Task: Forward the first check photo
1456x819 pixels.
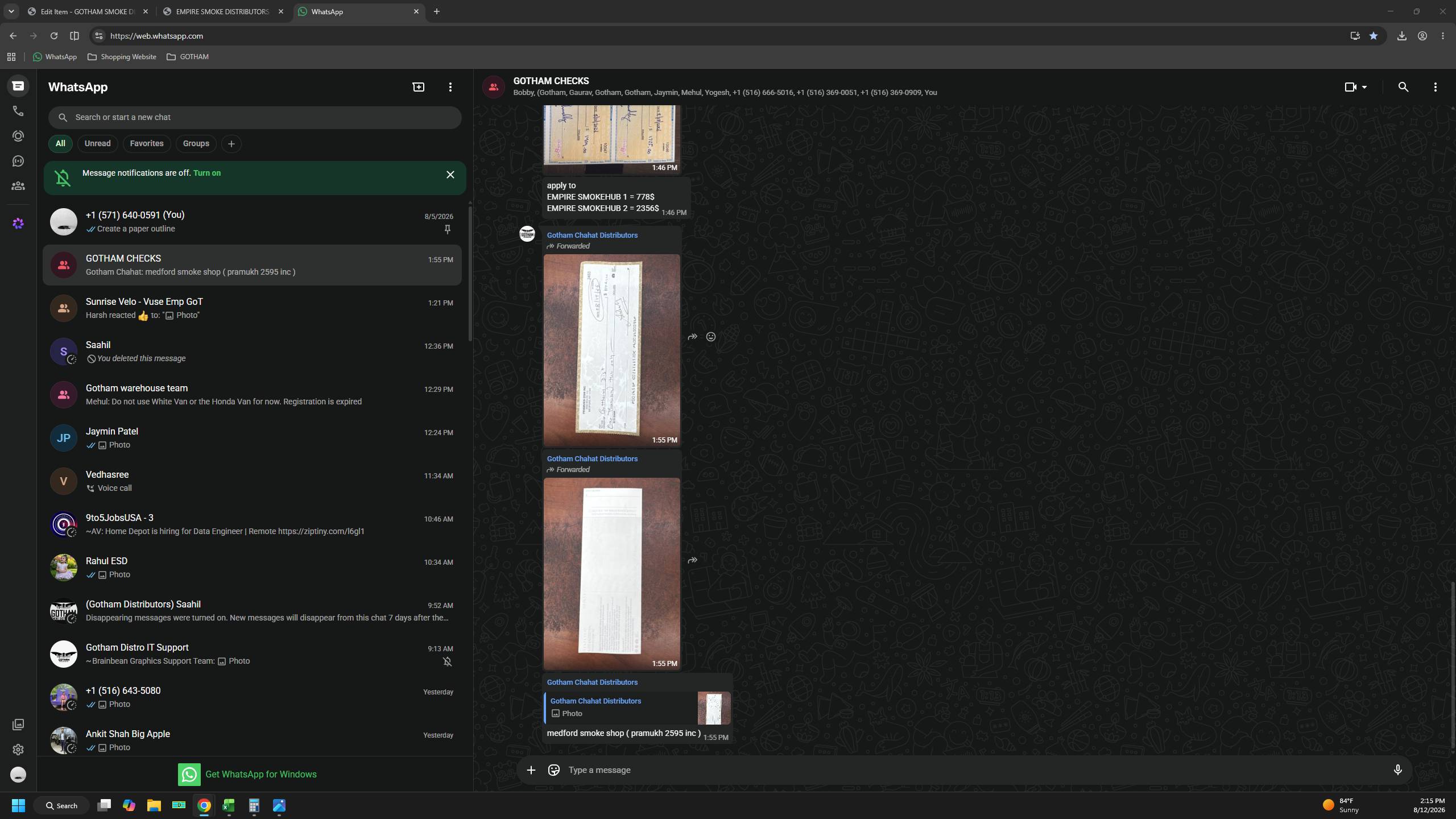Action: (x=692, y=337)
